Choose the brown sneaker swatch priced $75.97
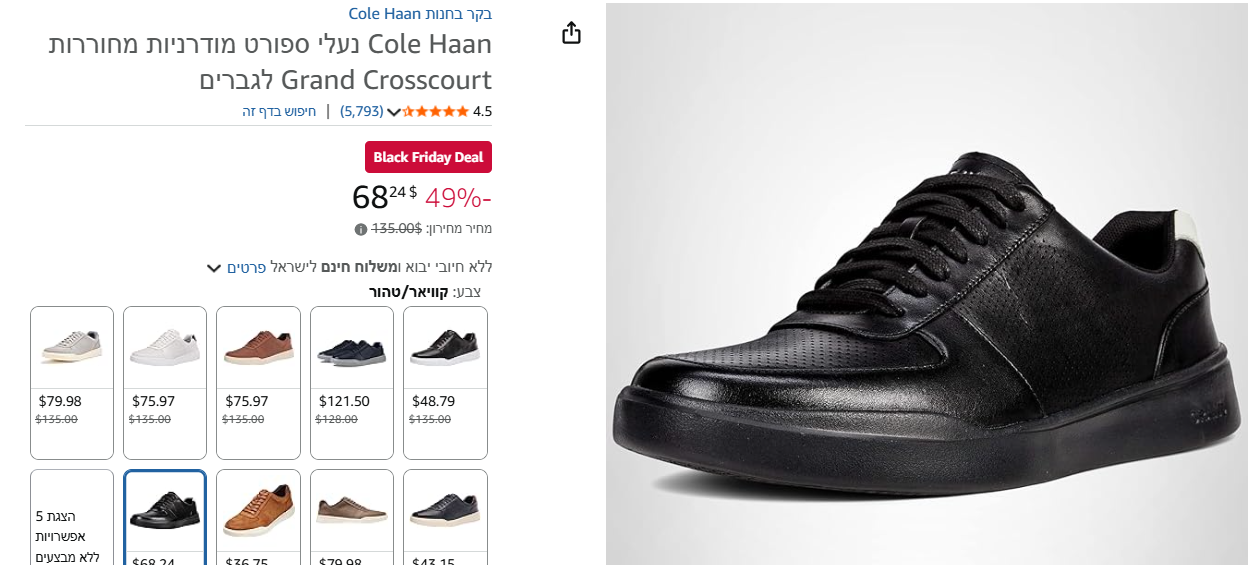The width and height of the screenshot is (1256, 565). click(x=258, y=382)
